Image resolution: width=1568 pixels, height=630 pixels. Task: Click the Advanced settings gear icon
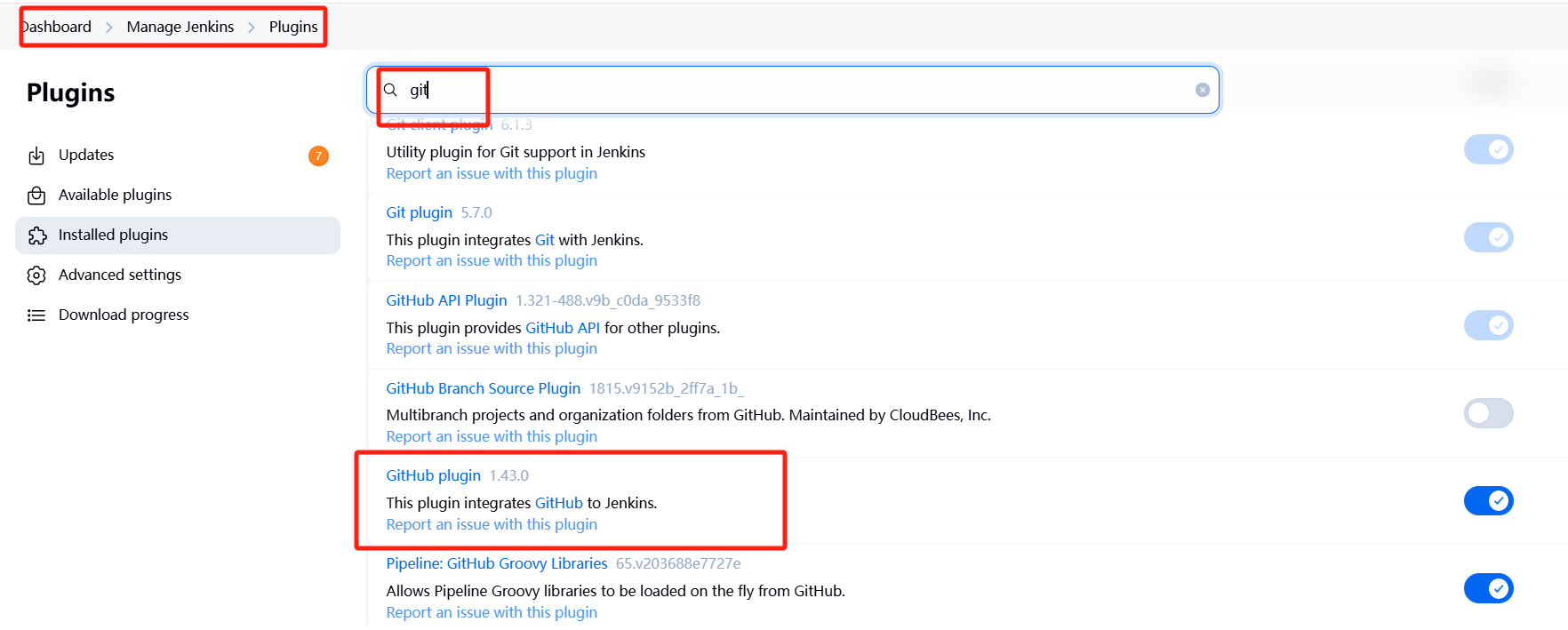[36, 275]
